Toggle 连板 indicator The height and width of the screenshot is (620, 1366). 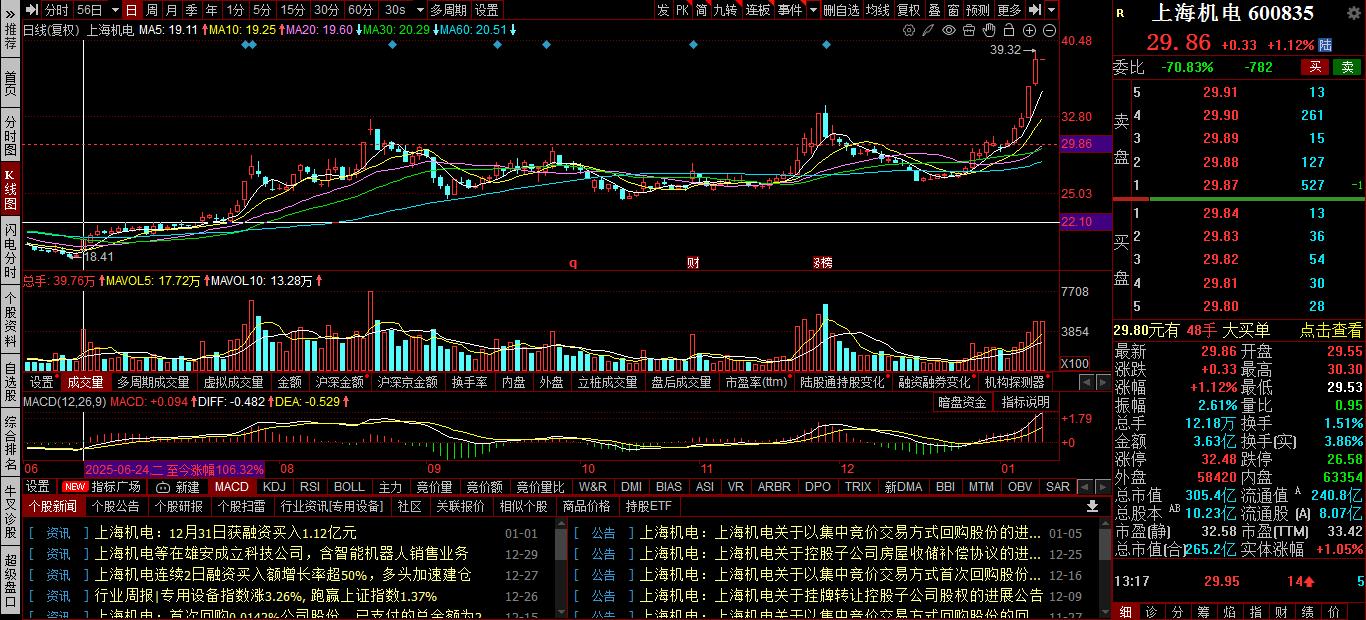(758, 10)
